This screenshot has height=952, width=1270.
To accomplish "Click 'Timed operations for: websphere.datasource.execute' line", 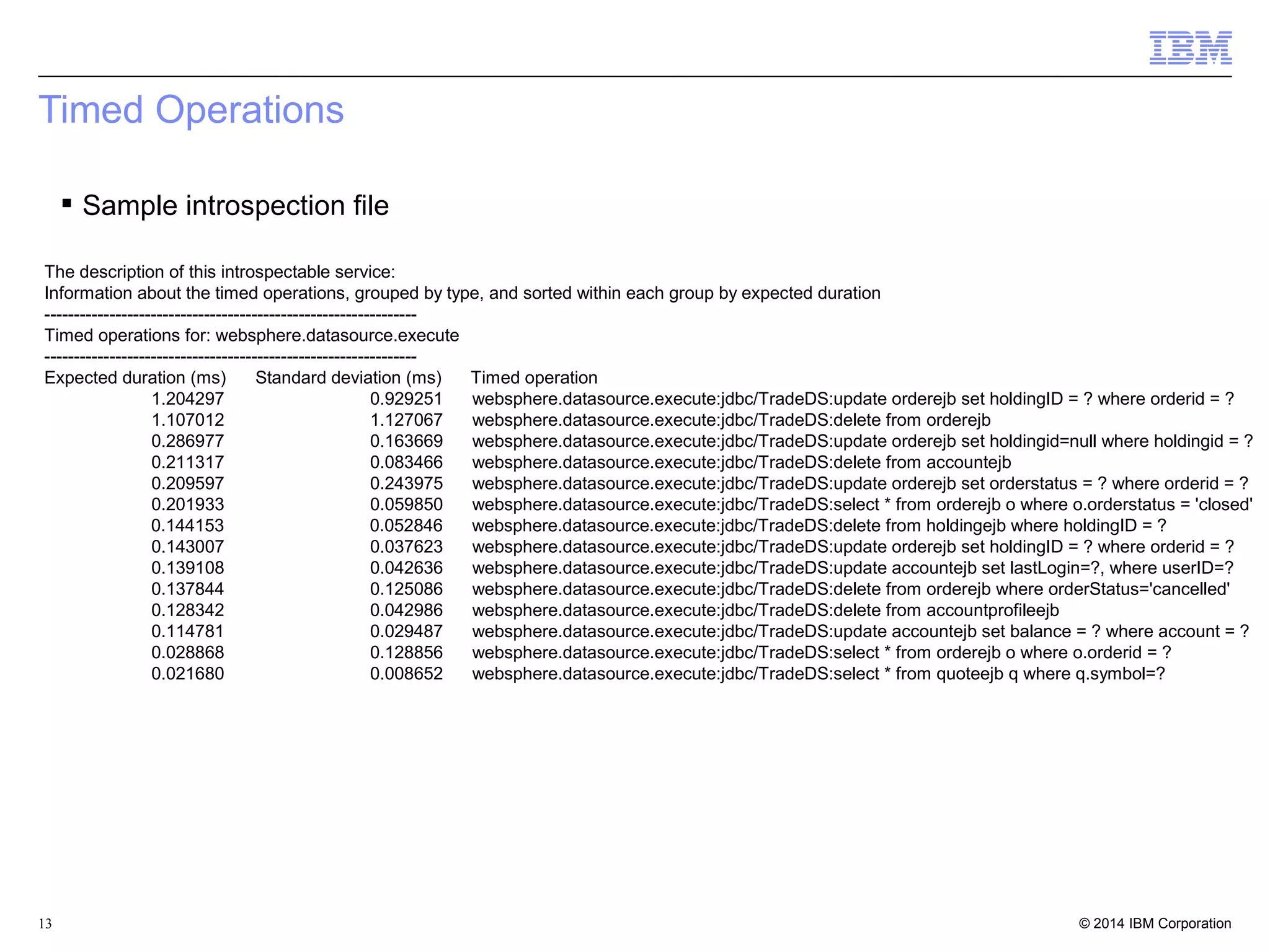I will pyautogui.click(x=252, y=335).
